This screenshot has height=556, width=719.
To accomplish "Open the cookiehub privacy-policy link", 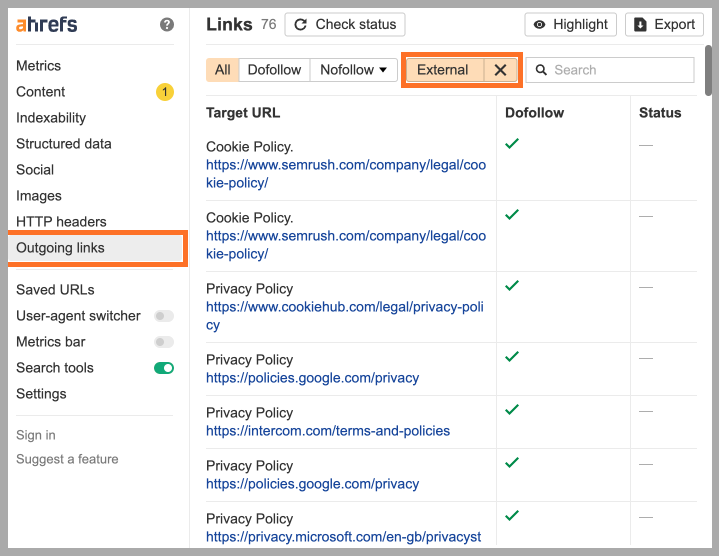I will (345, 316).
